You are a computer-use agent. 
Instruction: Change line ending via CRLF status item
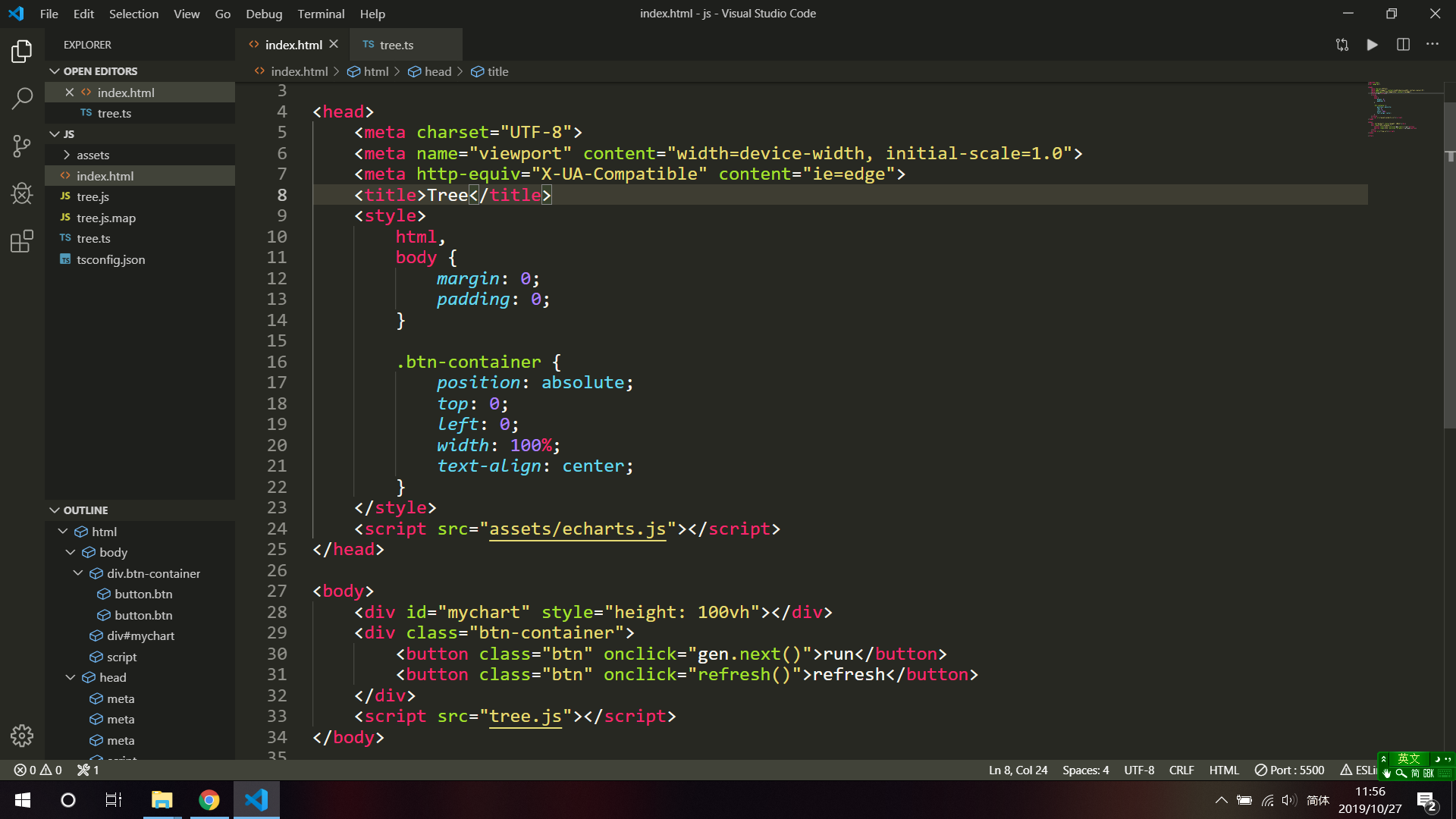point(1181,770)
